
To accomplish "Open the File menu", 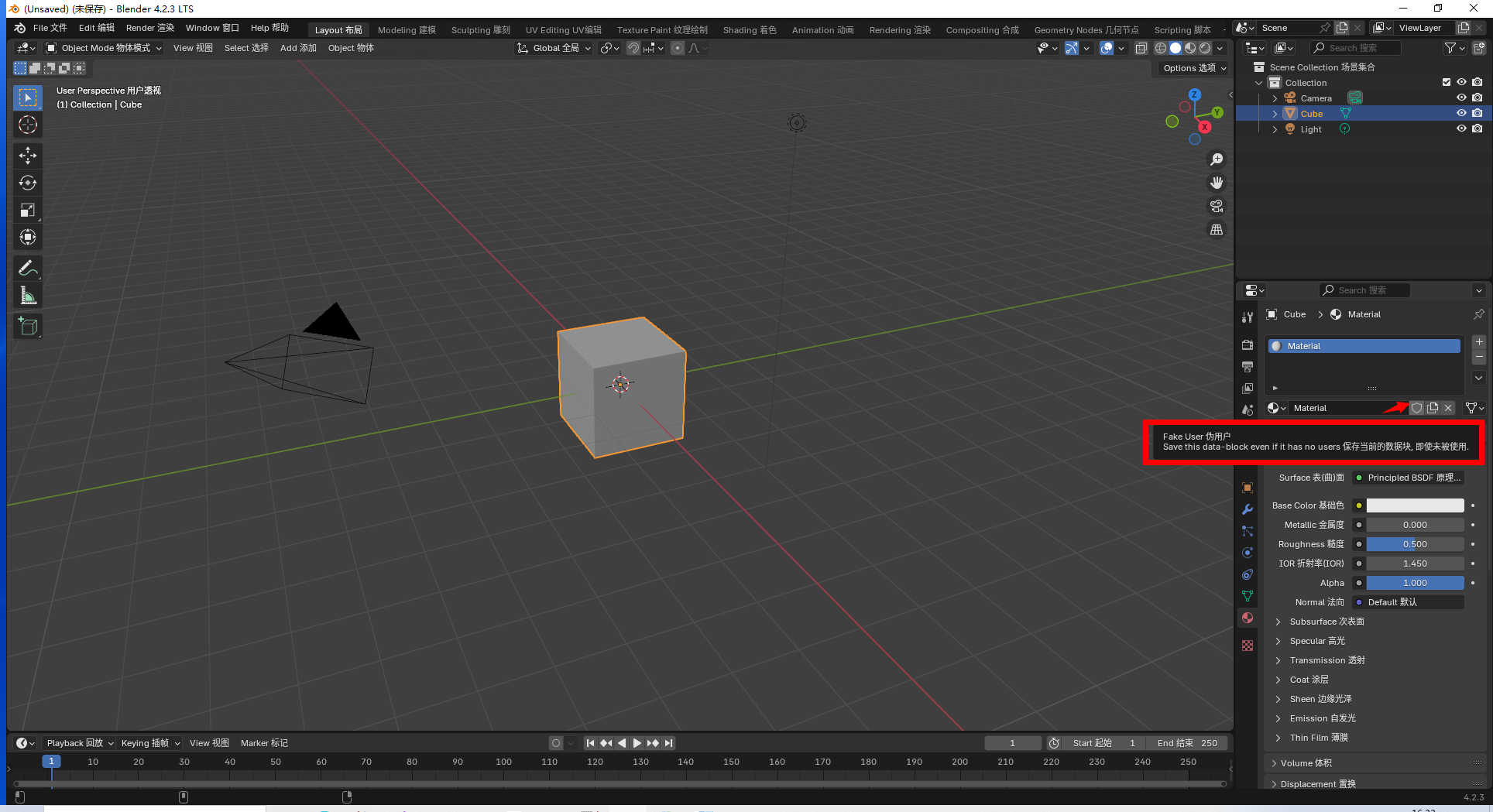I will tap(50, 28).
